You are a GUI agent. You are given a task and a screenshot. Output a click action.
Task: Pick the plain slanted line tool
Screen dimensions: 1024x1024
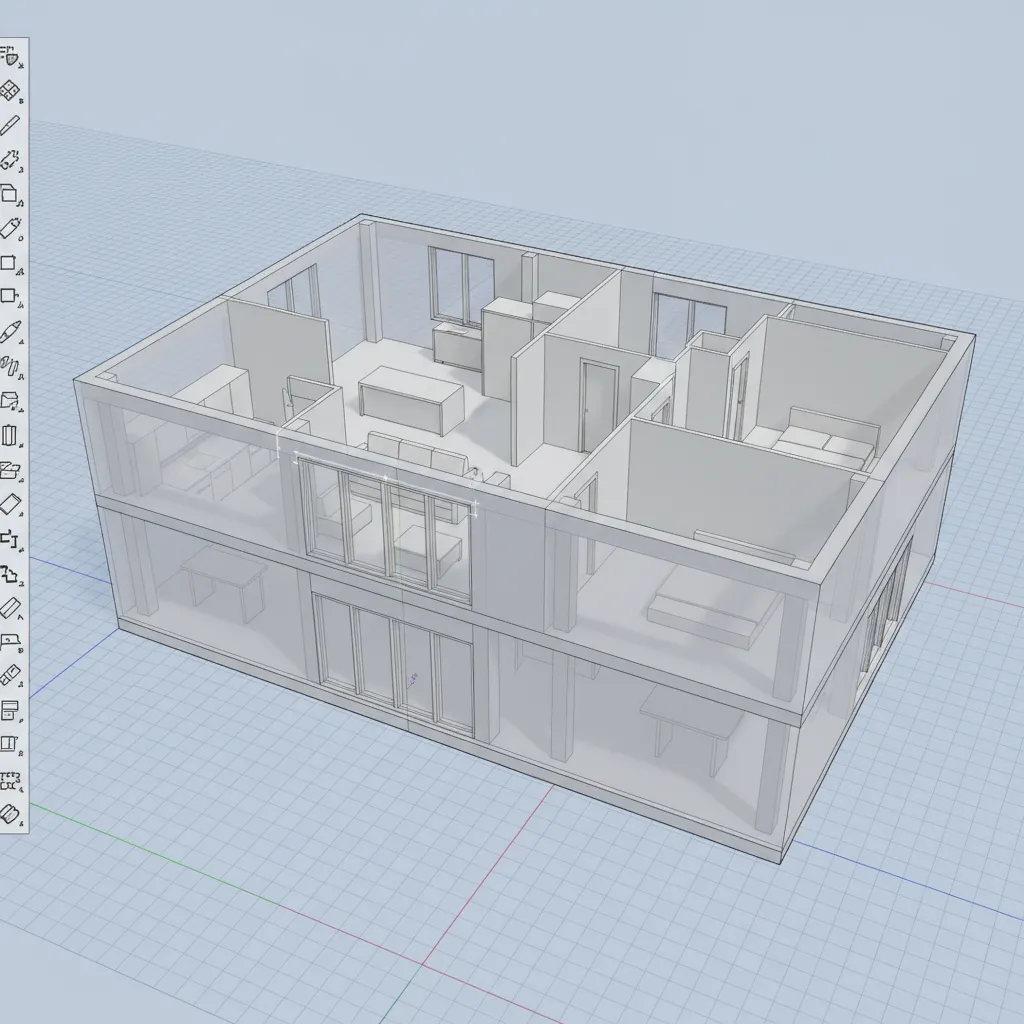coord(9,125)
